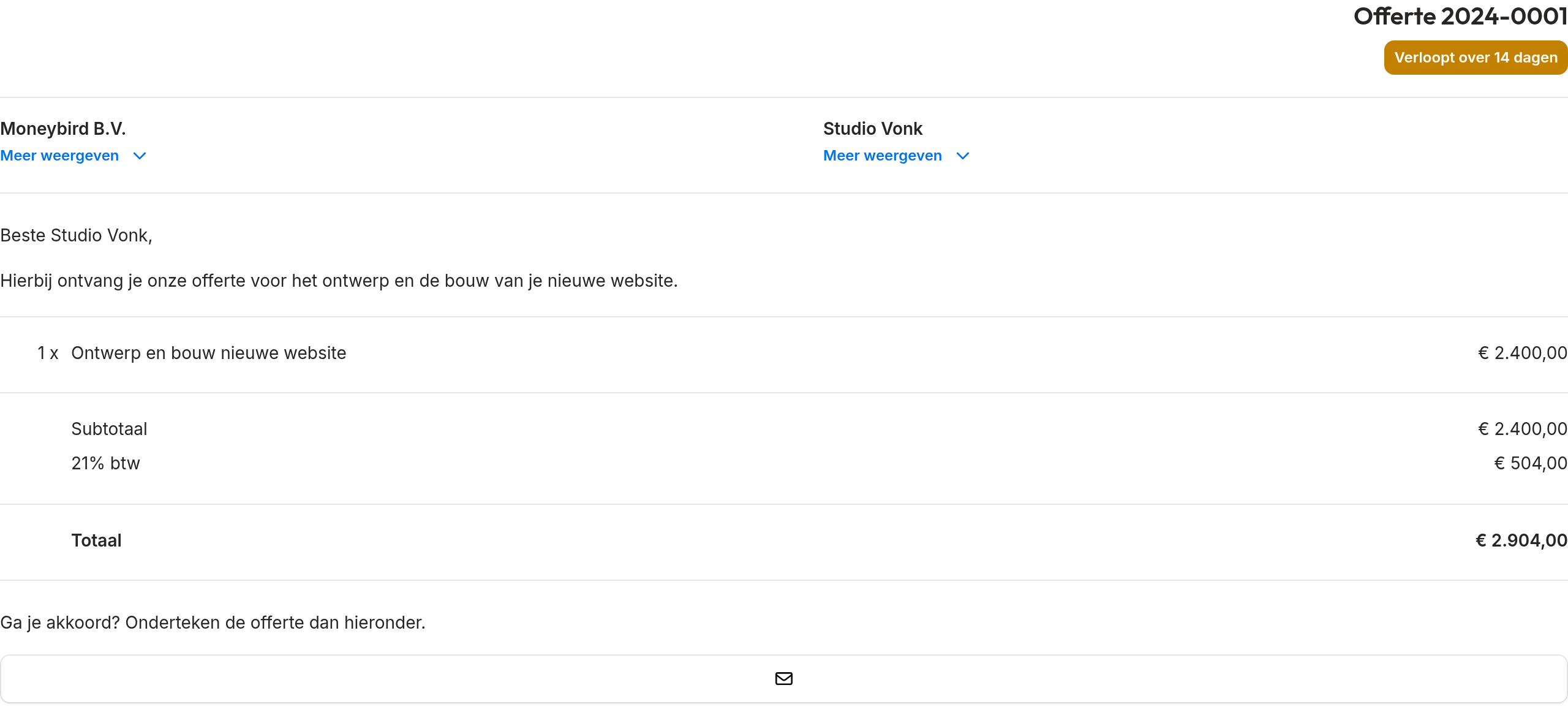
Task: Click the btw amount € 504,00
Action: pyautogui.click(x=1531, y=463)
